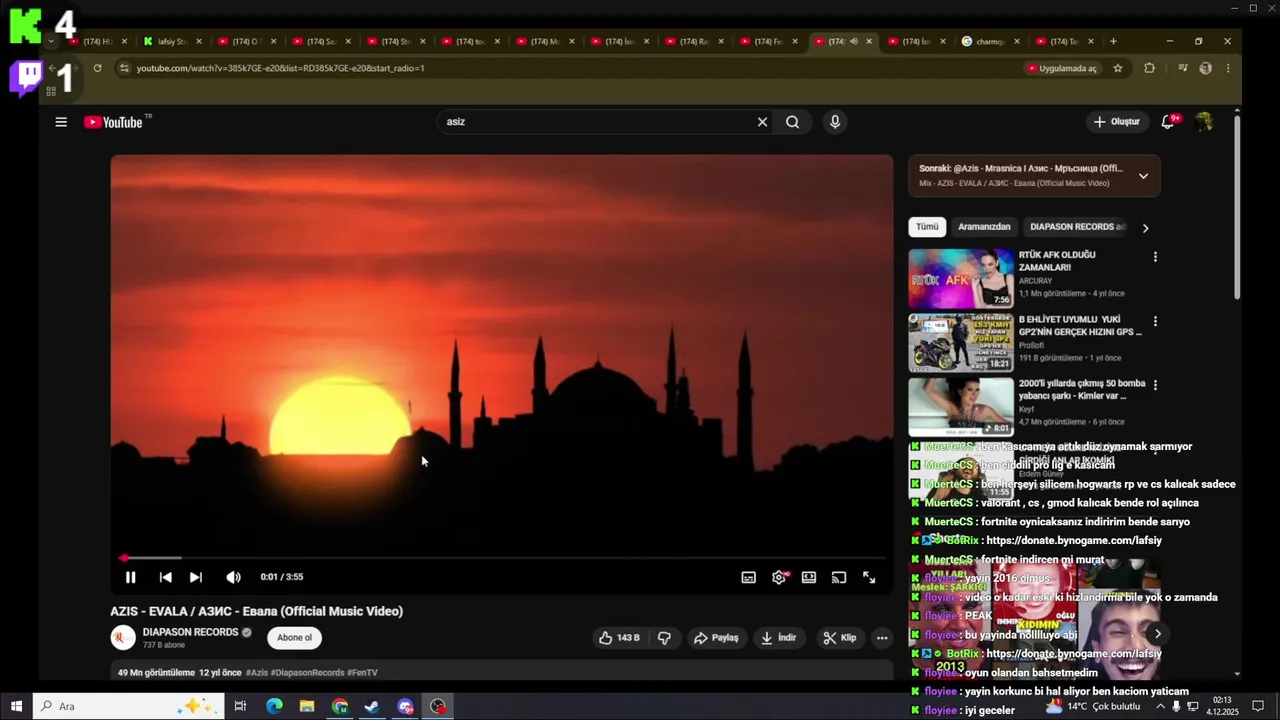This screenshot has height=720, width=1280.
Task: Open the account avatar menu
Action: click(x=1204, y=122)
